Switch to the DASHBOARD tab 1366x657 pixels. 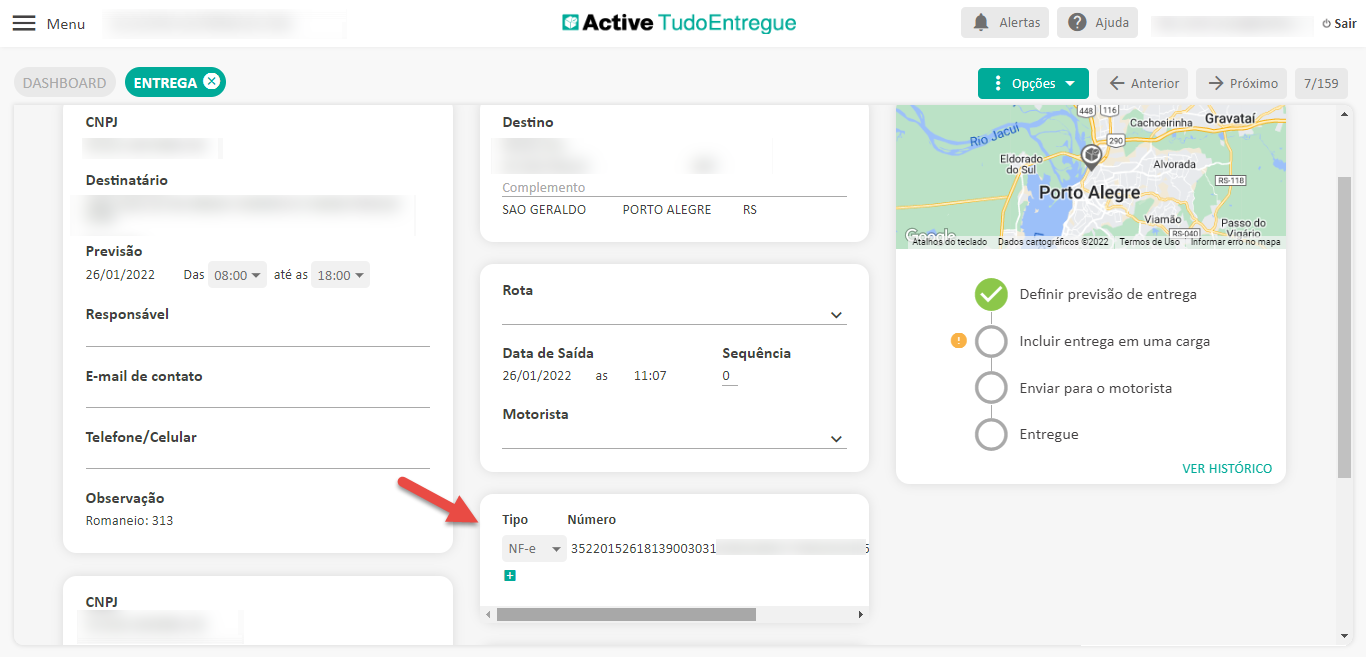[x=64, y=83]
